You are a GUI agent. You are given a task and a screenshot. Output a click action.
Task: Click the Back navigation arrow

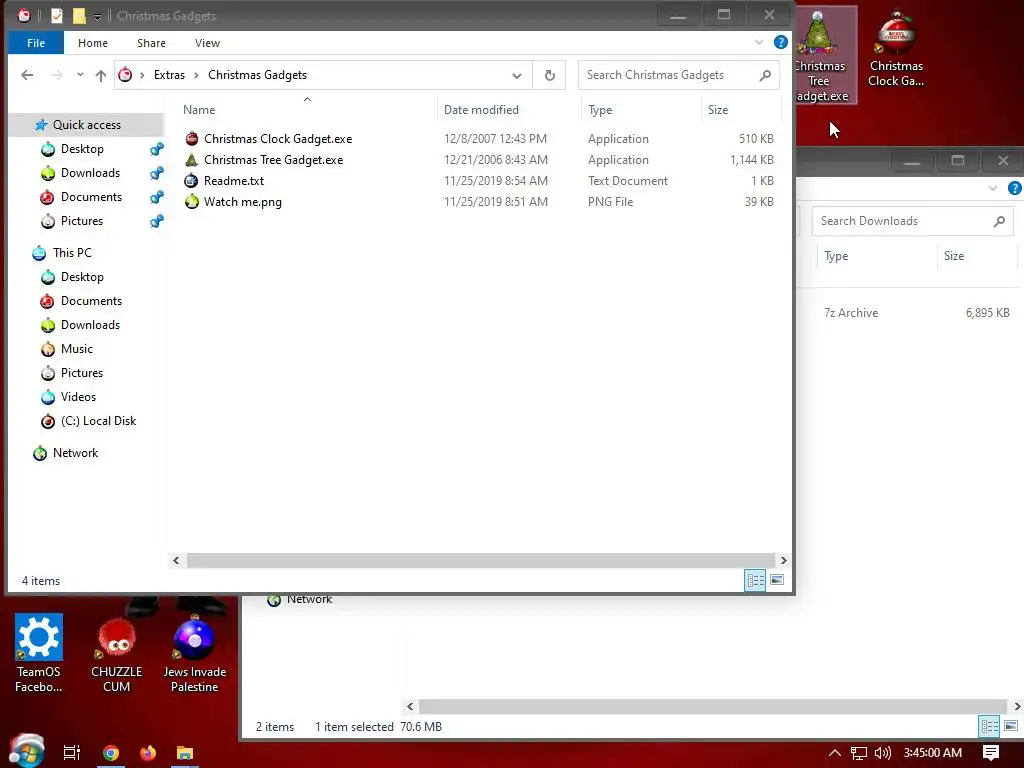[27, 75]
